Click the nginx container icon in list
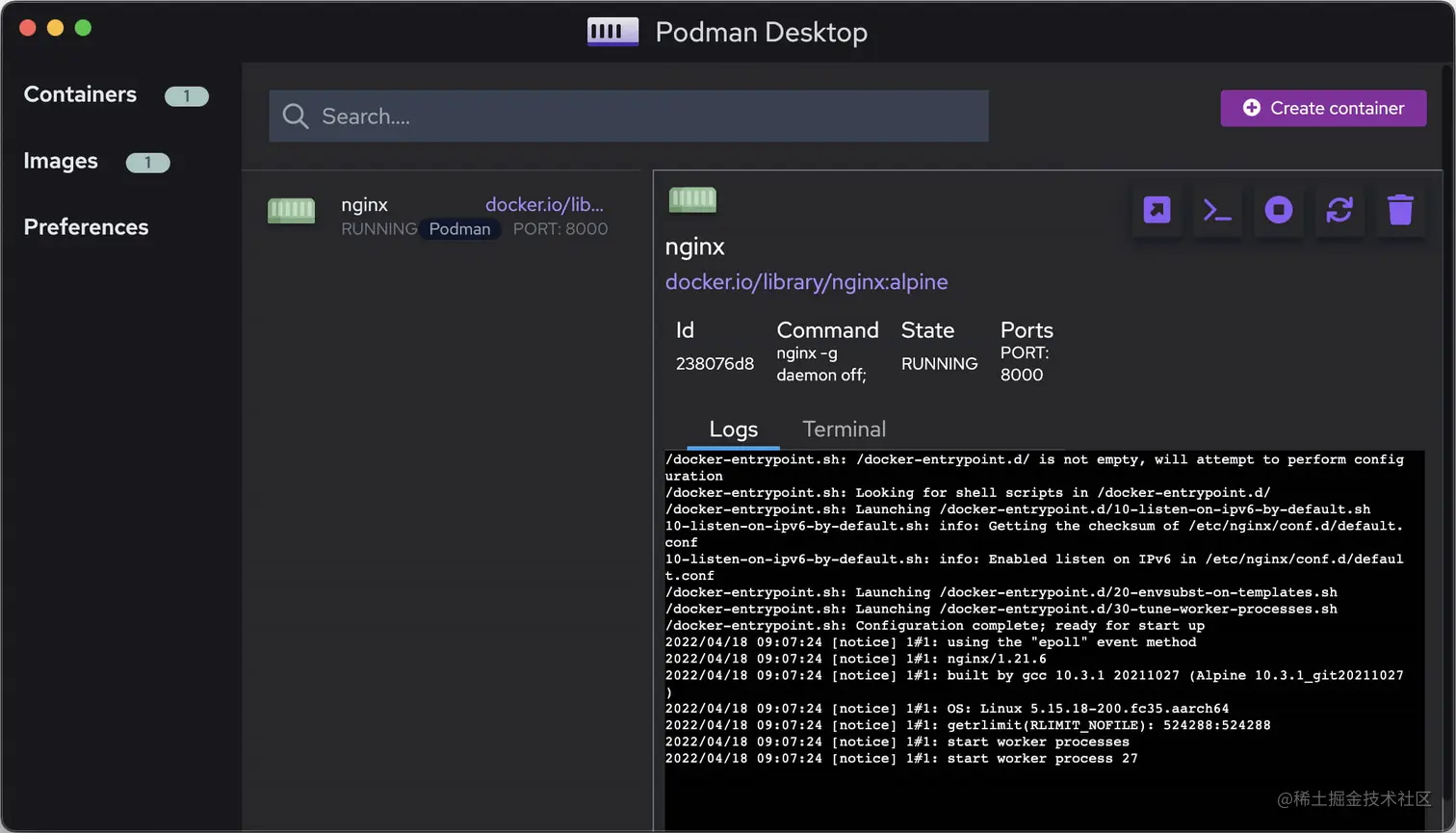Screen dimensions: 1456x833 291,211
